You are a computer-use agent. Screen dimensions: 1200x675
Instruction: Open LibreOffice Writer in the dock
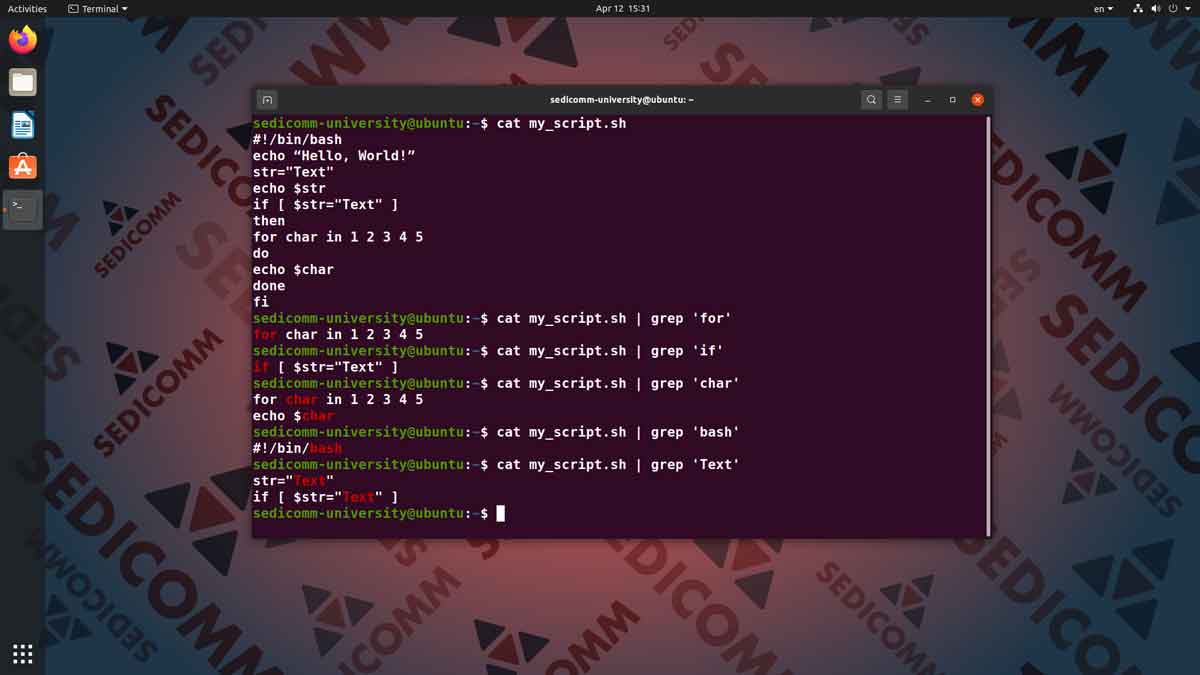click(23, 125)
